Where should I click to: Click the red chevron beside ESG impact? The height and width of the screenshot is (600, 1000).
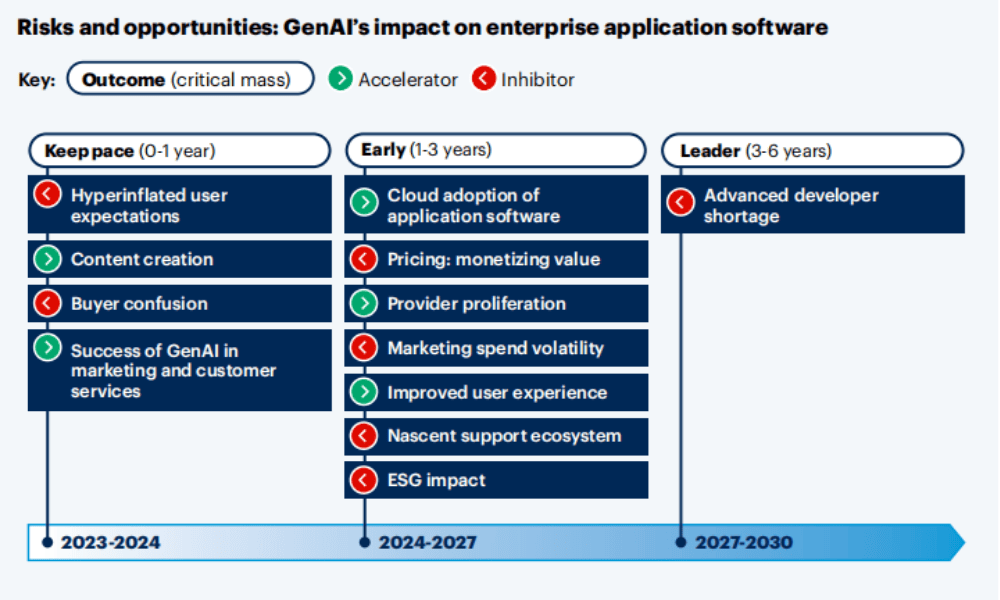coord(363,480)
